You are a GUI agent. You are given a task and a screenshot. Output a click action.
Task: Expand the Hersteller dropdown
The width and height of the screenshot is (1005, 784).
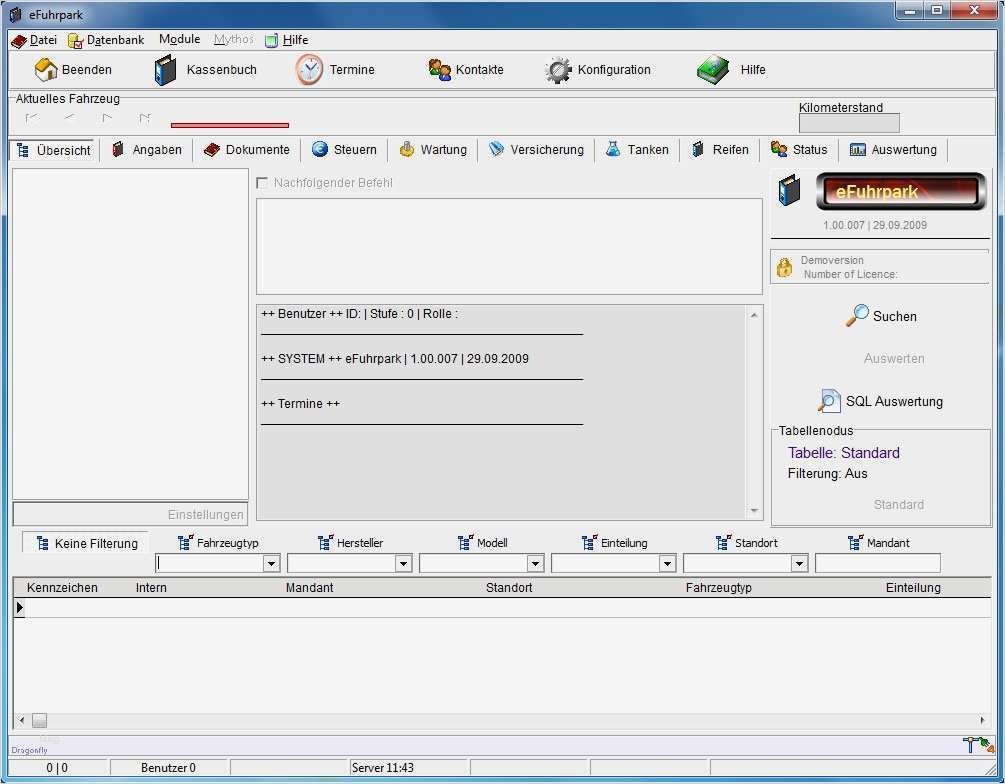[x=403, y=563]
